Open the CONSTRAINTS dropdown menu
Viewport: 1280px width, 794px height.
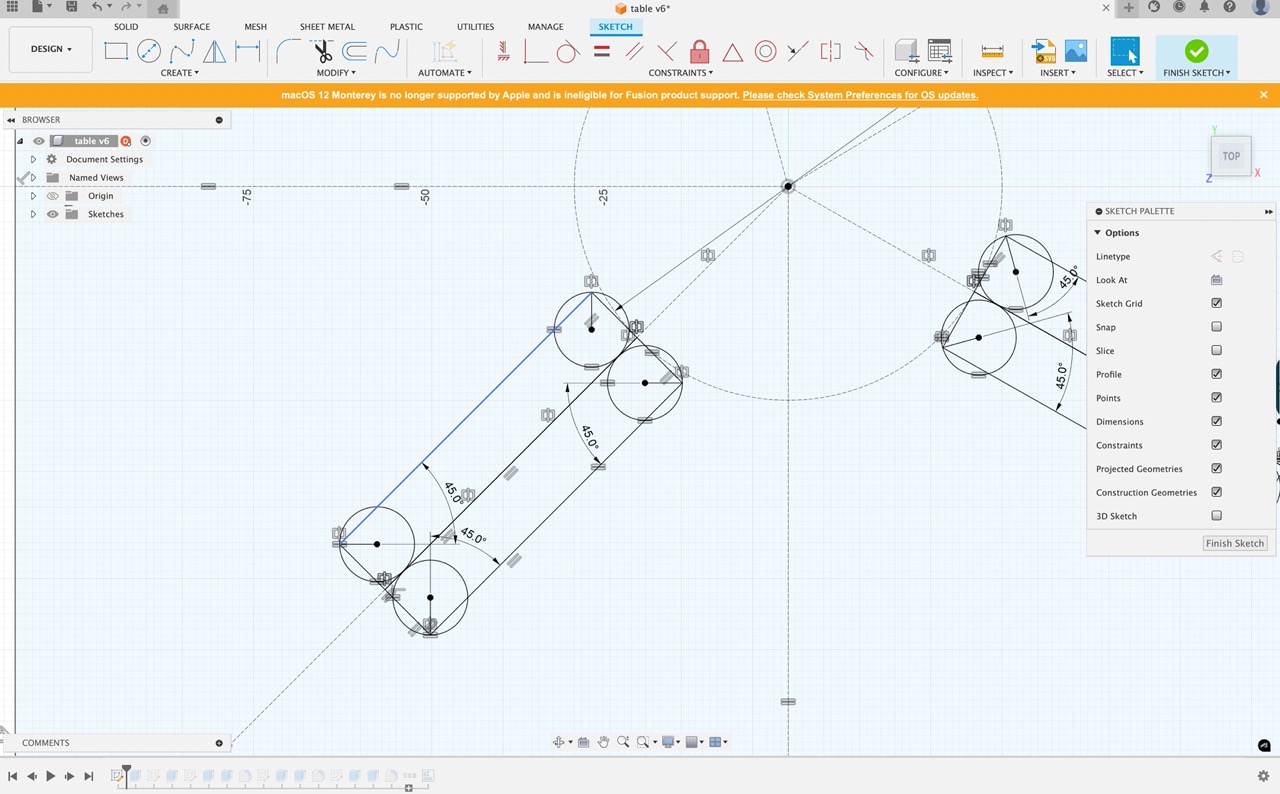[681, 73]
